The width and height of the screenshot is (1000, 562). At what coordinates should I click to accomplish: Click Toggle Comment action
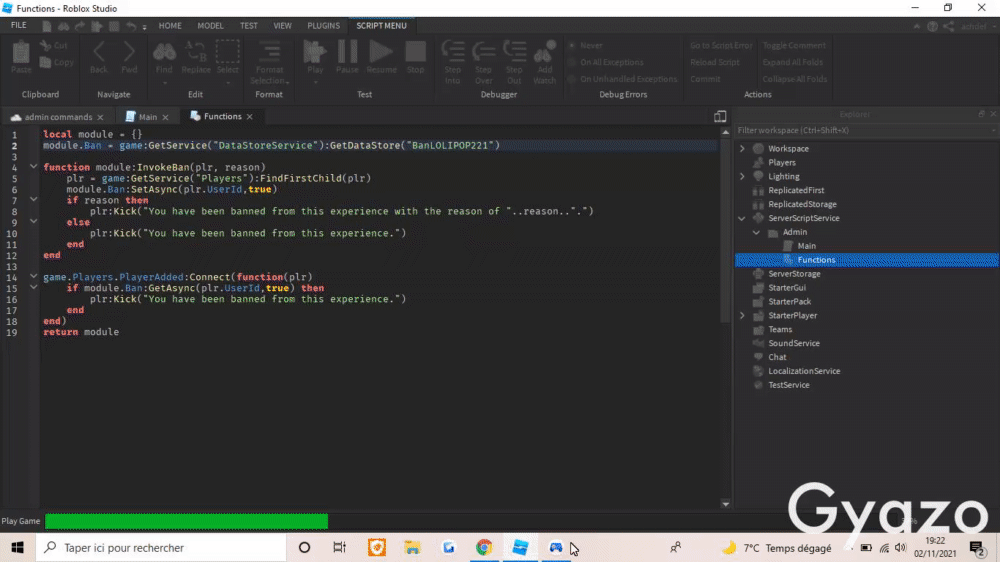pos(794,46)
